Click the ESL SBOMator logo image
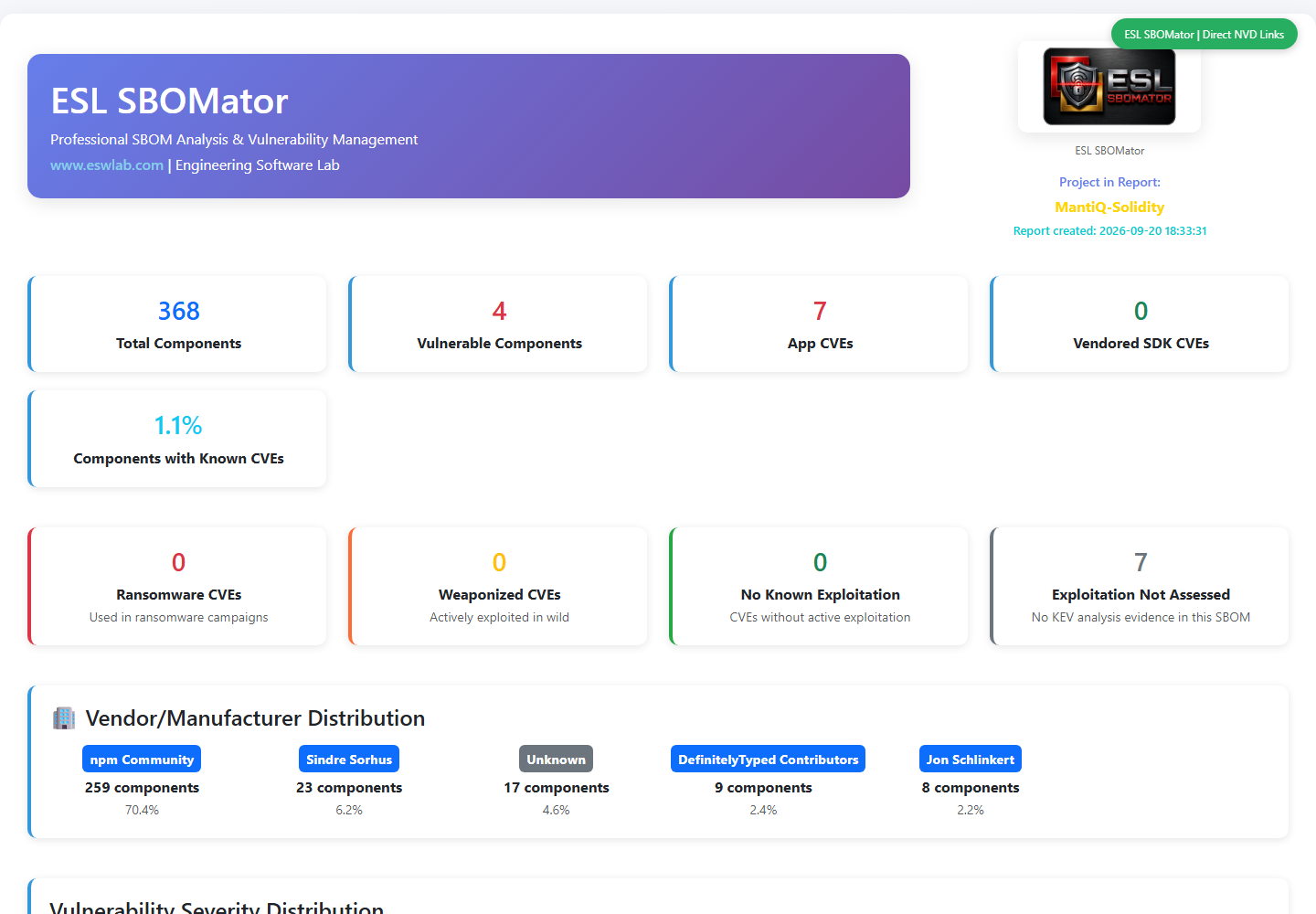 coord(1109,86)
